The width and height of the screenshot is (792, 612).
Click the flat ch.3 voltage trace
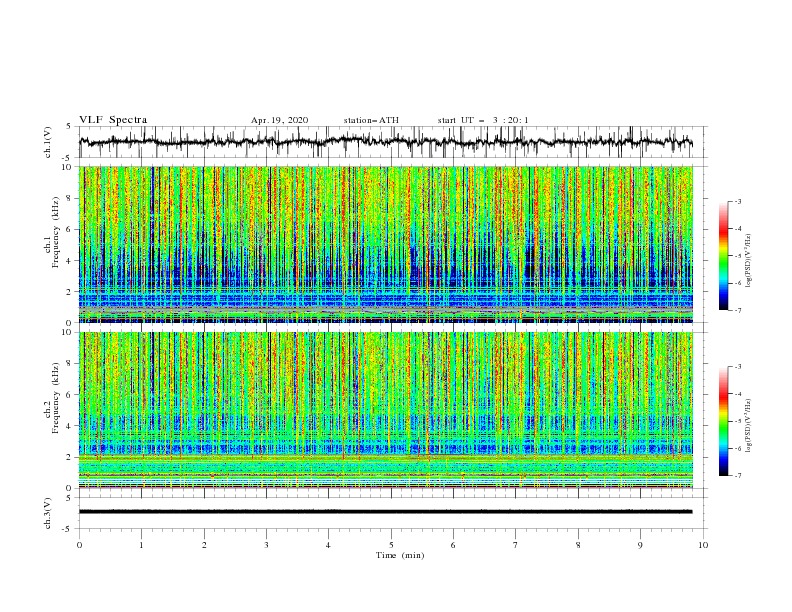coord(385,512)
